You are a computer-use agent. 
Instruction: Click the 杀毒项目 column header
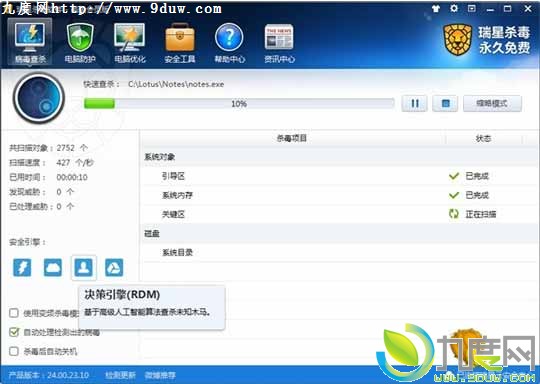pyautogui.click(x=292, y=138)
